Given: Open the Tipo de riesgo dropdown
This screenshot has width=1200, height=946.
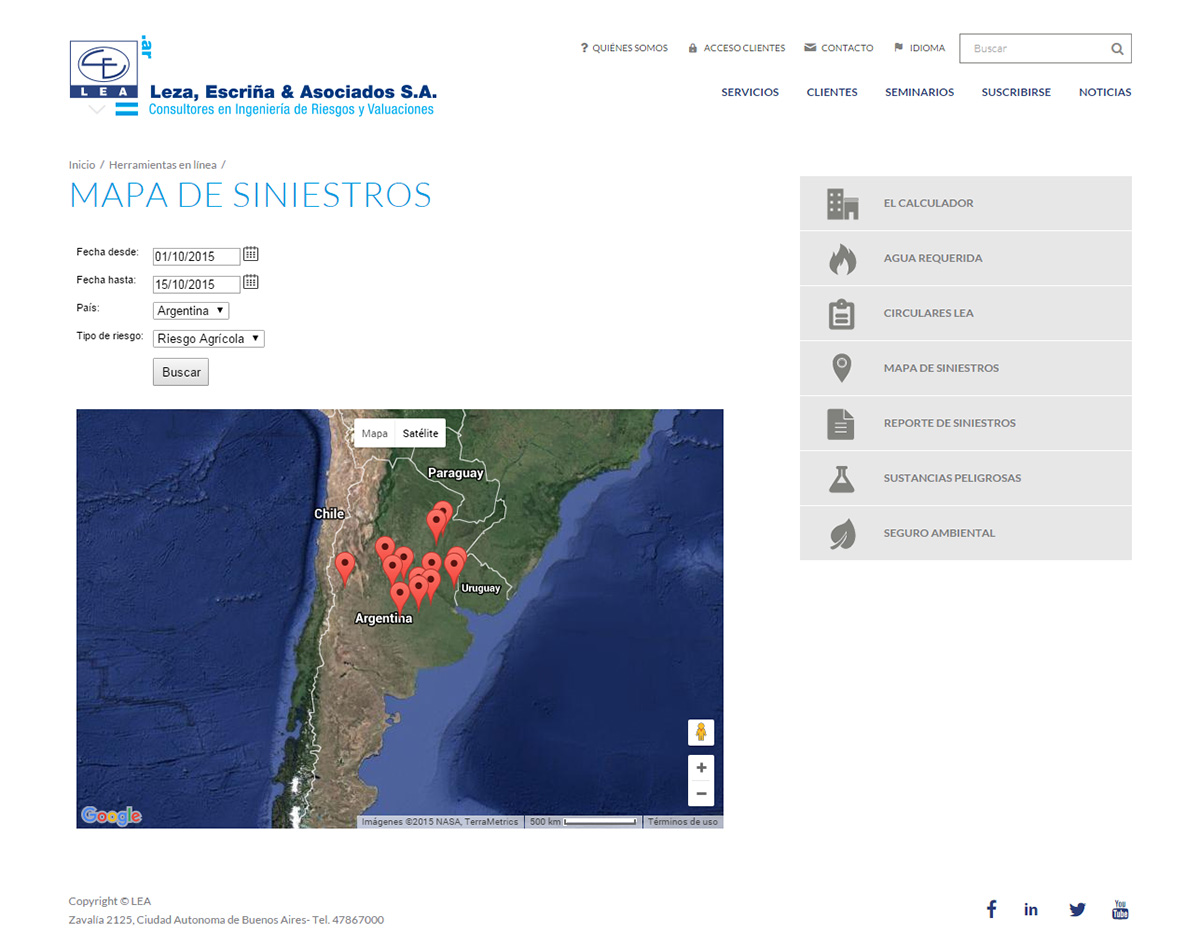Looking at the screenshot, I should pyautogui.click(x=208, y=339).
